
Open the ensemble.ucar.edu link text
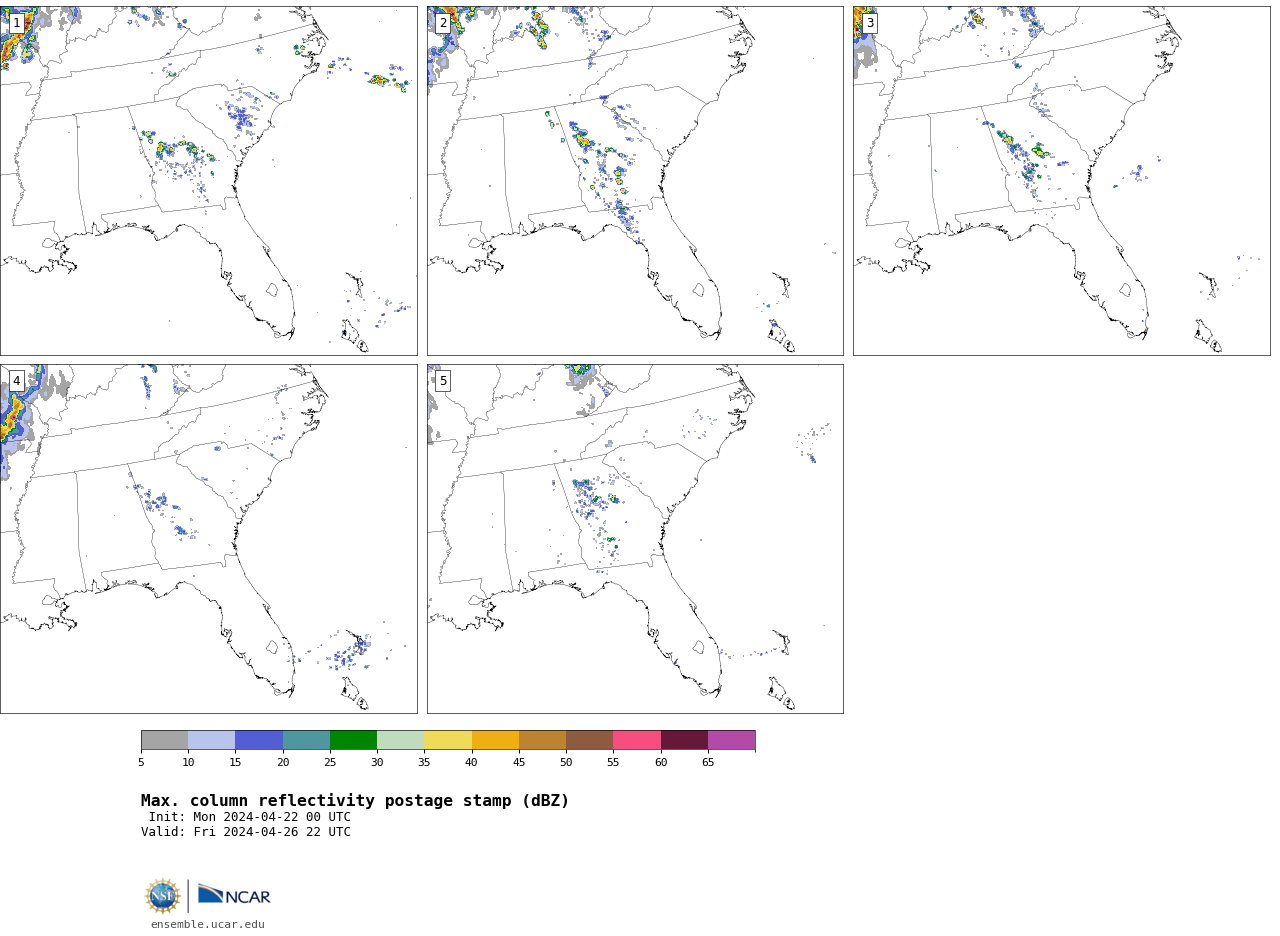coord(208,925)
